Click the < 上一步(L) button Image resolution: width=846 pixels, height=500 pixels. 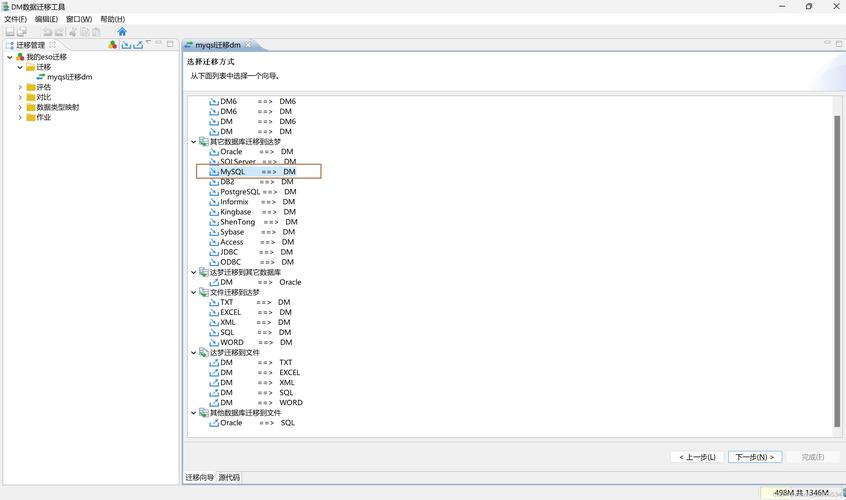coord(696,457)
